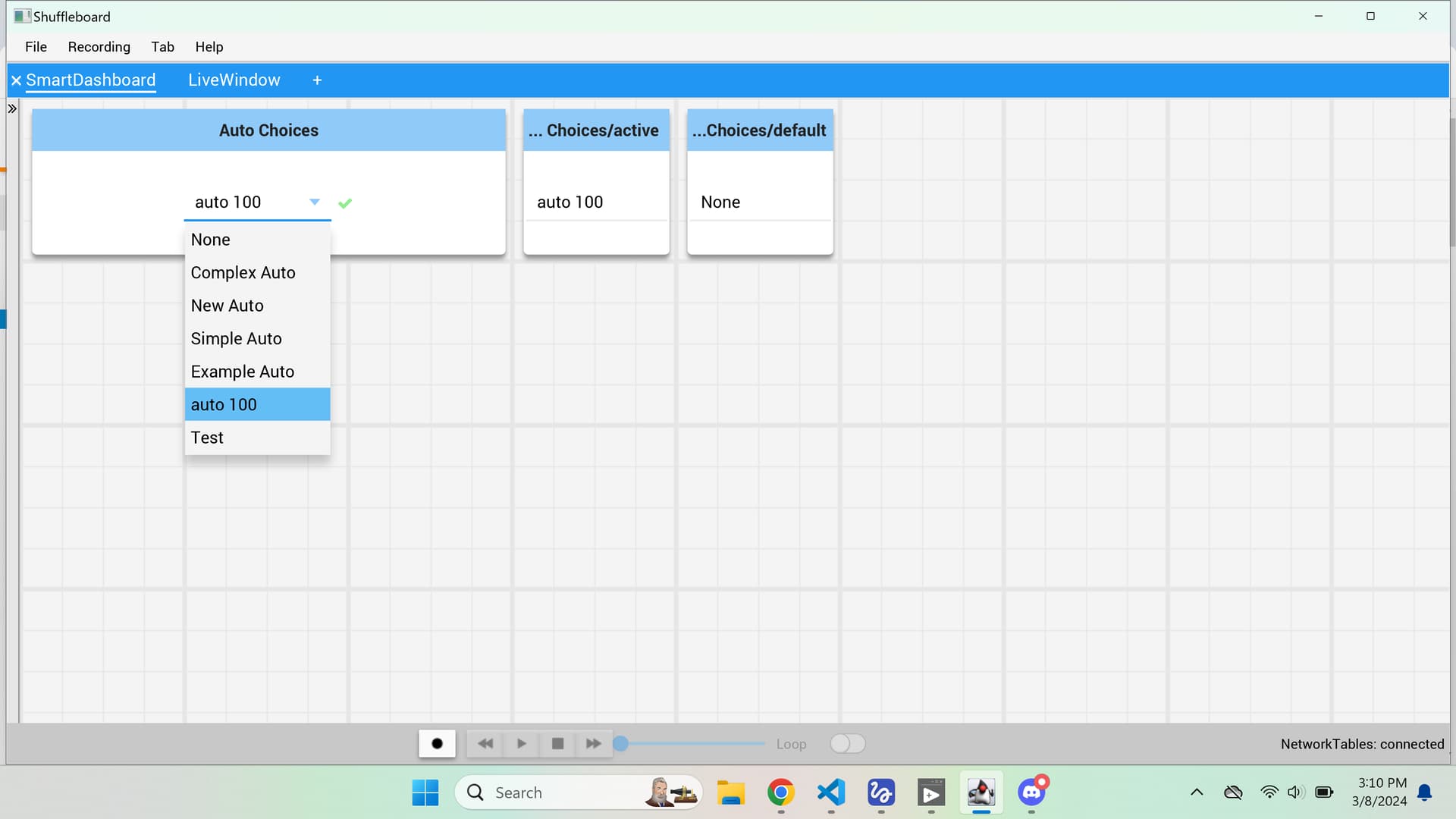Close the SmartDashboard tab with X icon
Image resolution: width=1456 pixels, height=819 pixels.
pos(16,80)
